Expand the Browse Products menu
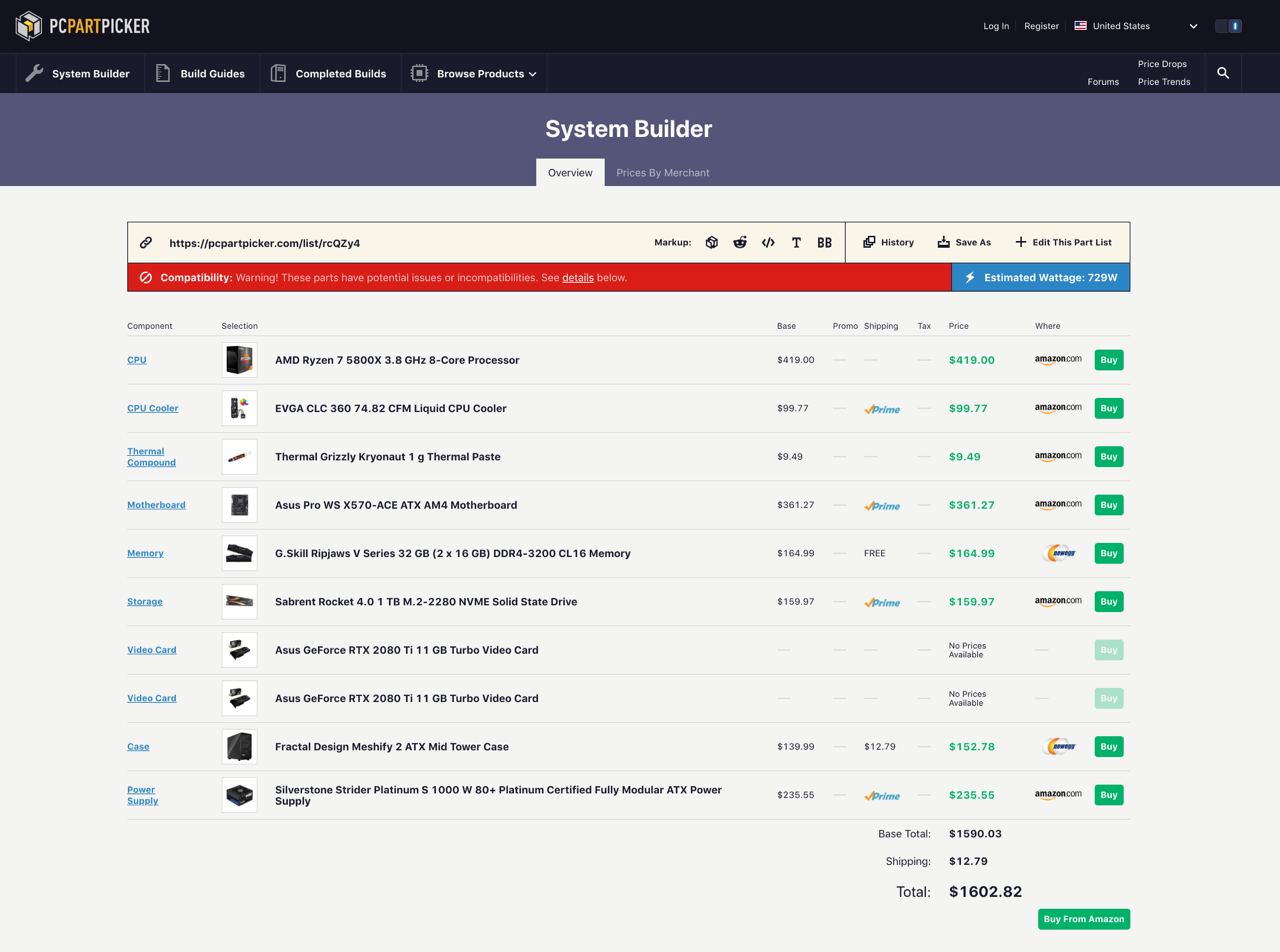 point(475,73)
